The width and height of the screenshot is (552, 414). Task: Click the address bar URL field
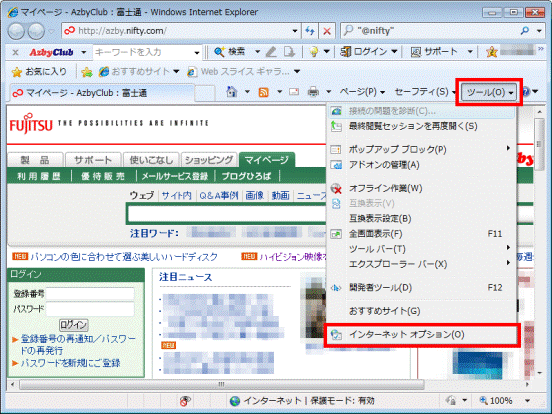(181, 31)
